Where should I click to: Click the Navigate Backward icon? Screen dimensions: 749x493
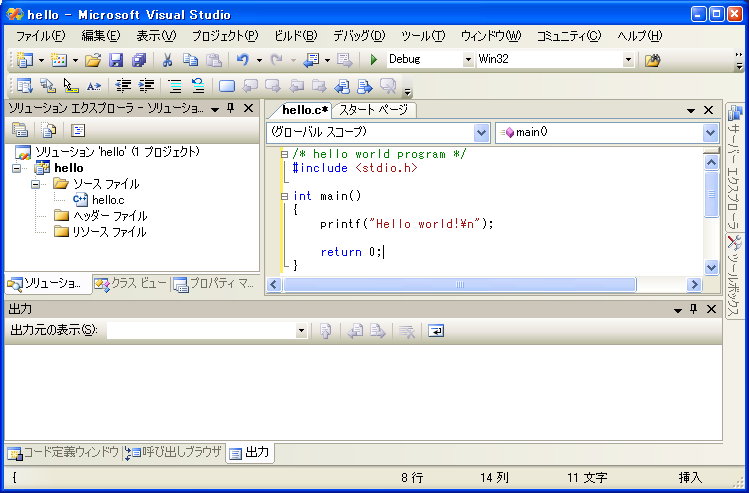point(311,60)
